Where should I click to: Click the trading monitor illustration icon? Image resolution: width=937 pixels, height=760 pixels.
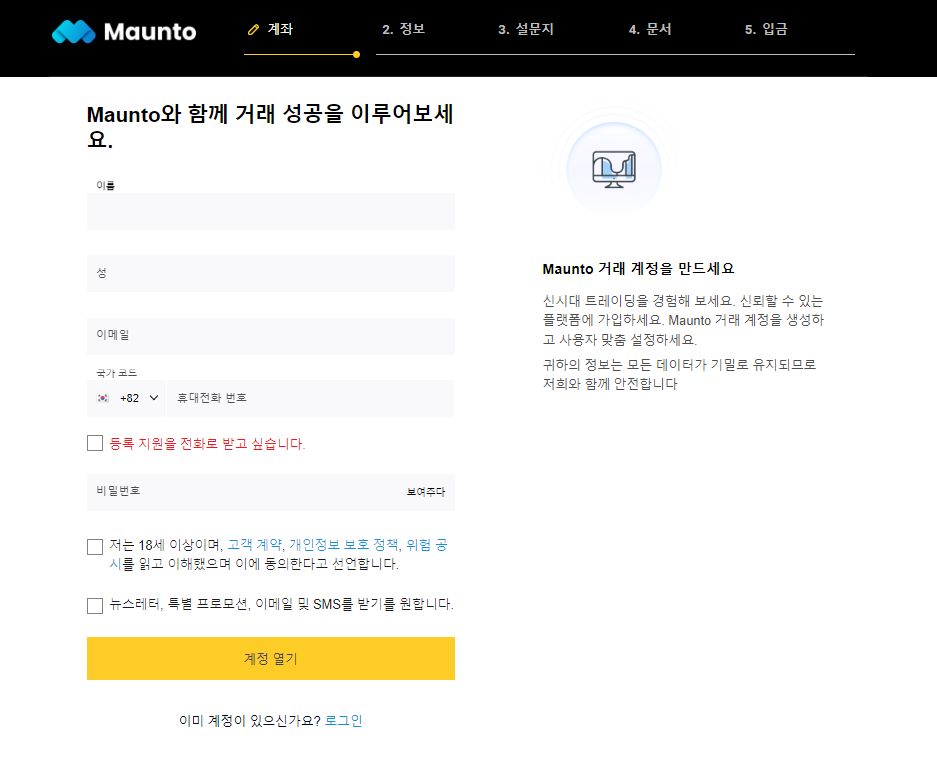click(x=614, y=169)
